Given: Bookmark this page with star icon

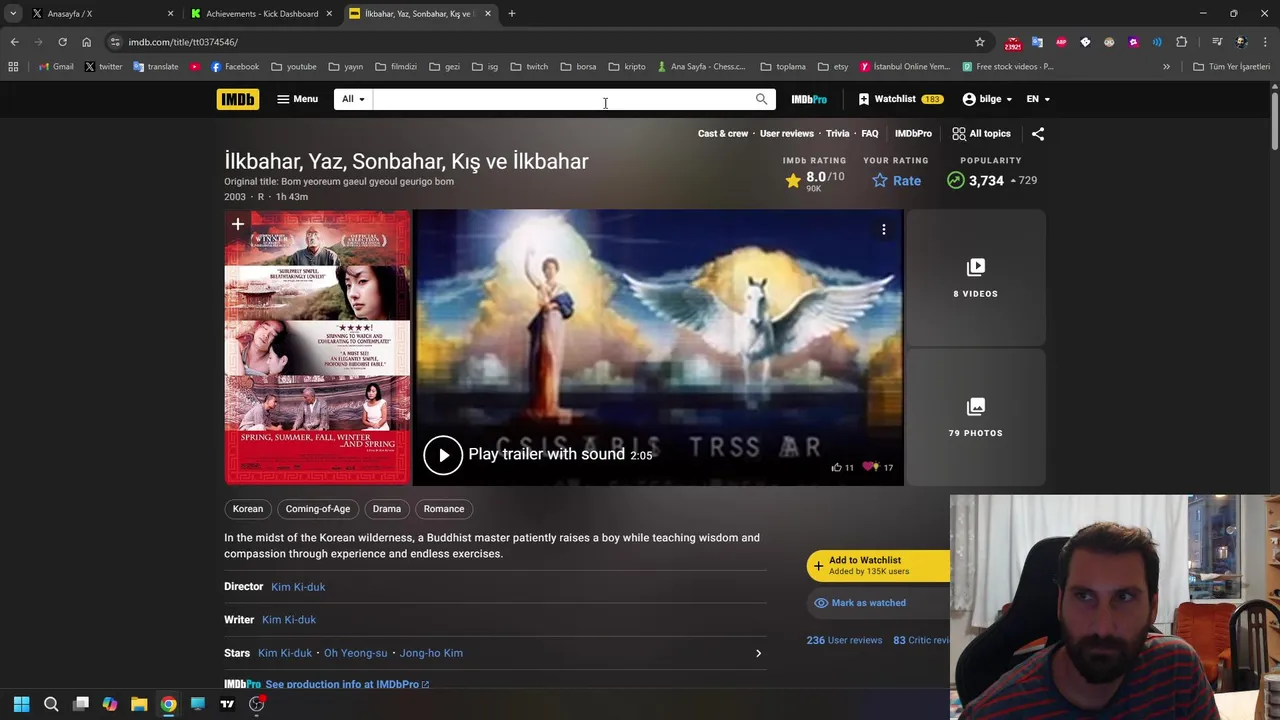Looking at the screenshot, I should pyautogui.click(x=980, y=42).
